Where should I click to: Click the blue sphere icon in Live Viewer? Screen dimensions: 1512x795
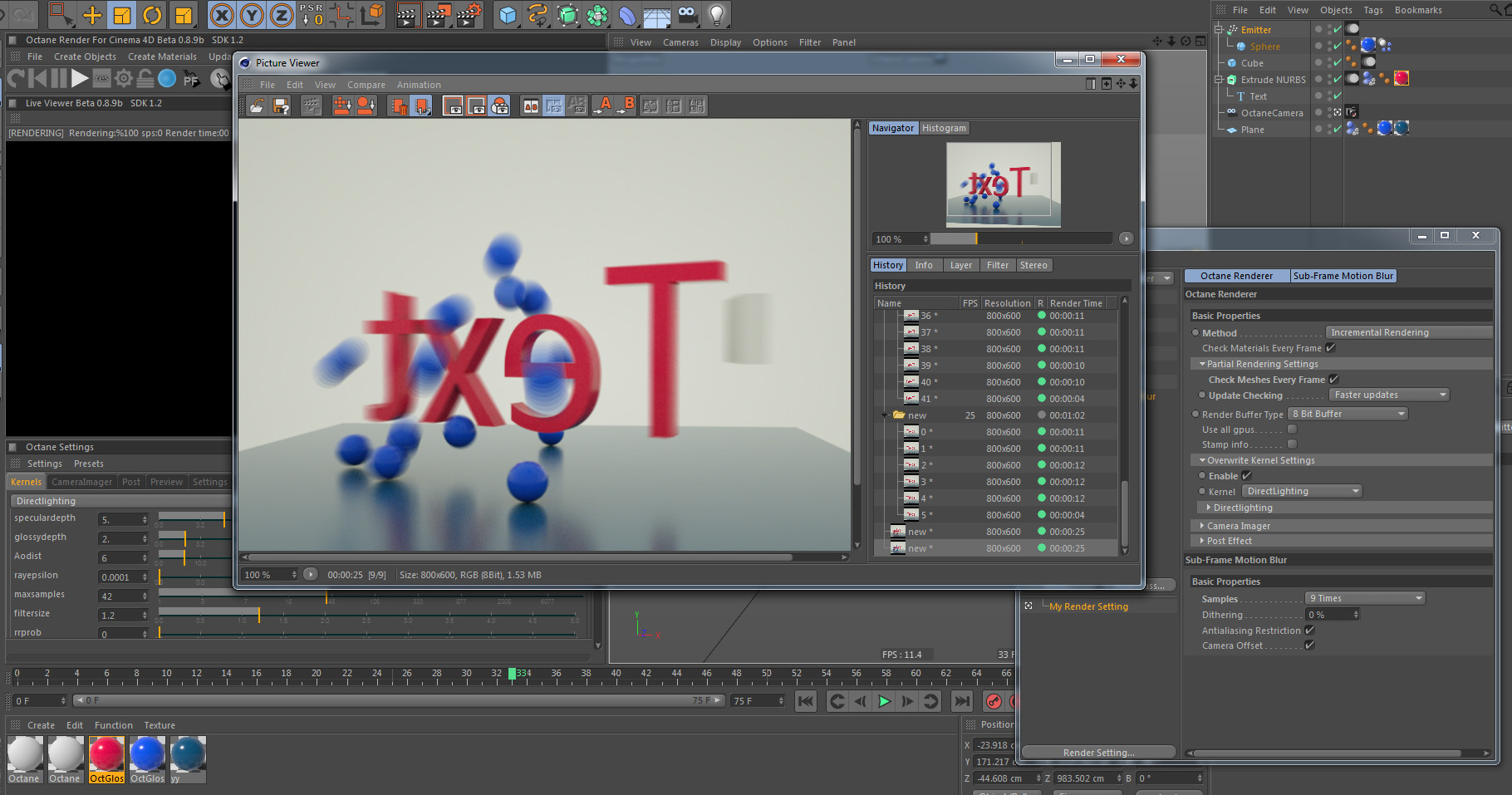point(167,78)
